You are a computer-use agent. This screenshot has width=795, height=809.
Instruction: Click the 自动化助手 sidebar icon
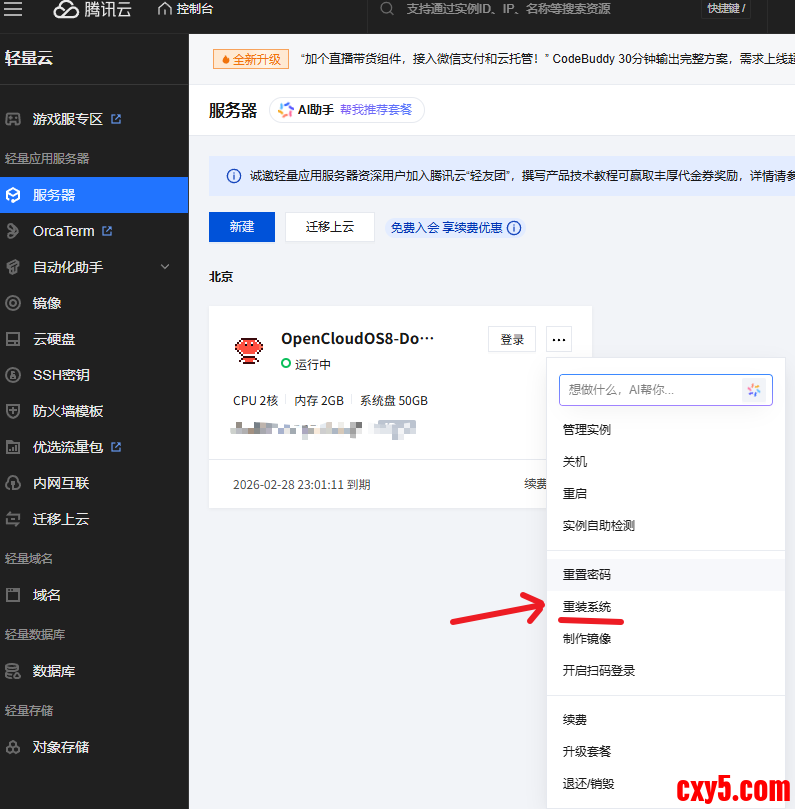pyautogui.click(x=13, y=267)
